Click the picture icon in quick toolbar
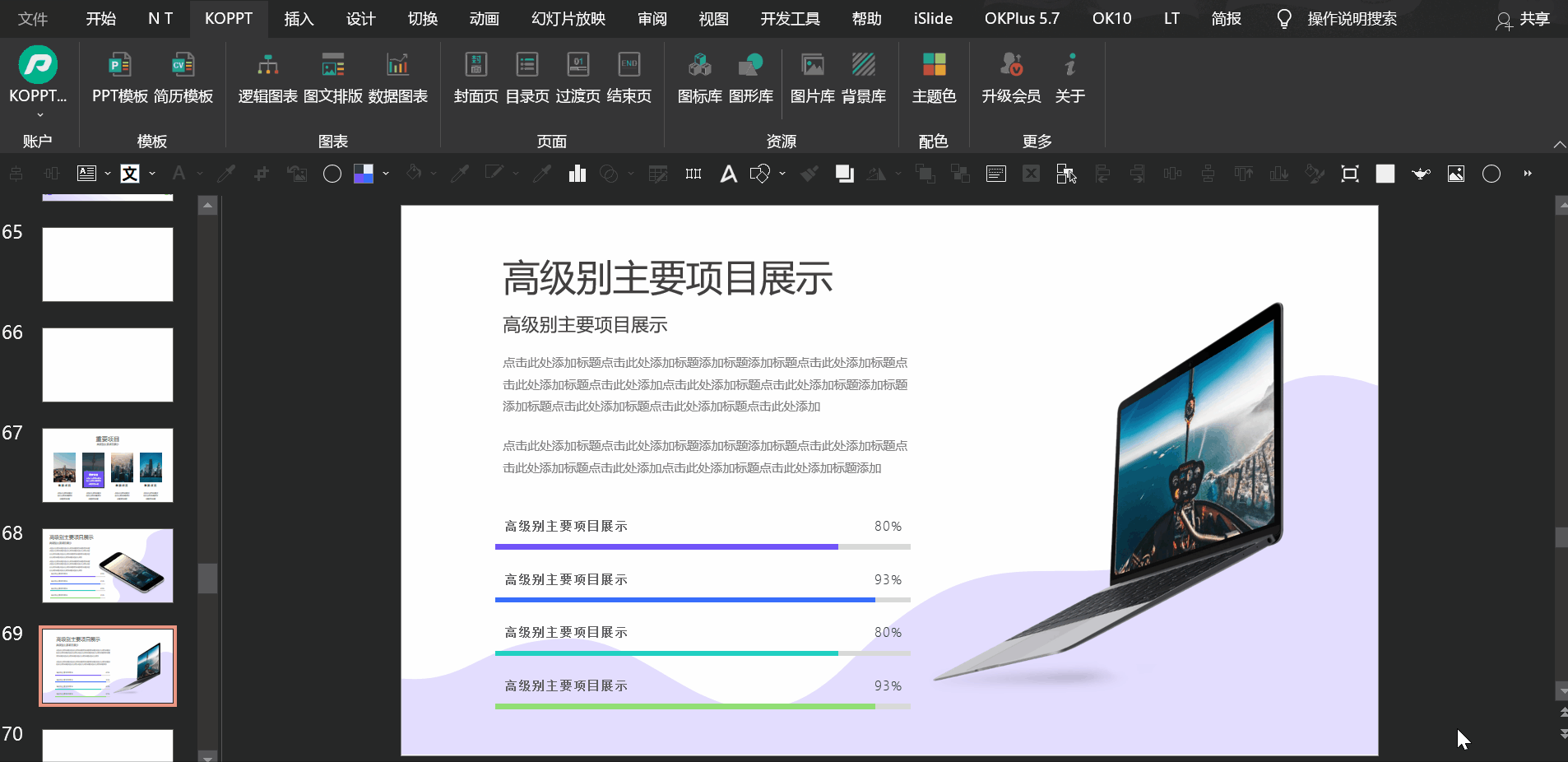Image resolution: width=1568 pixels, height=762 pixels. click(1456, 174)
